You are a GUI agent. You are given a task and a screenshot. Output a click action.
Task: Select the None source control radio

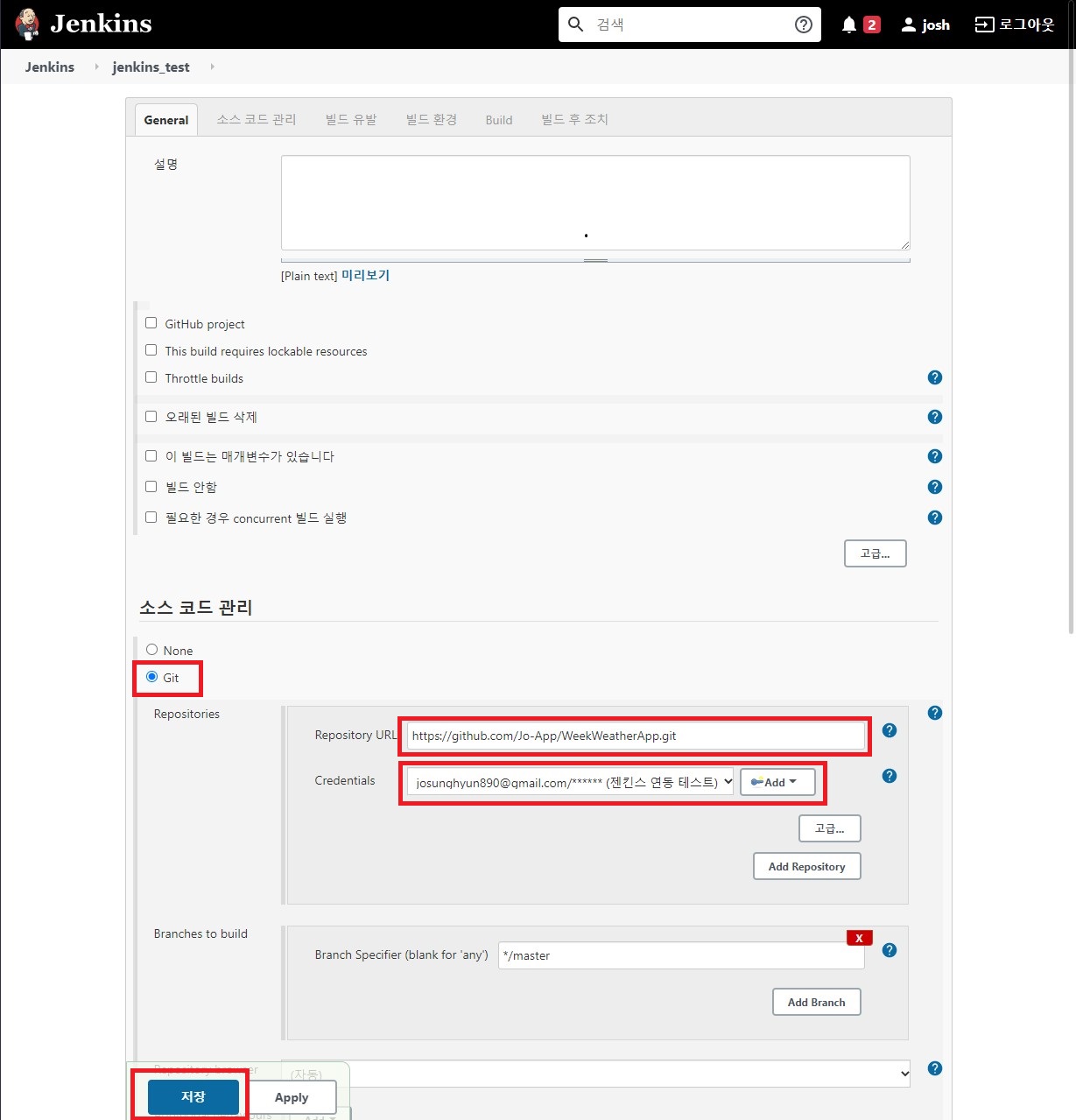pos(152,650)
